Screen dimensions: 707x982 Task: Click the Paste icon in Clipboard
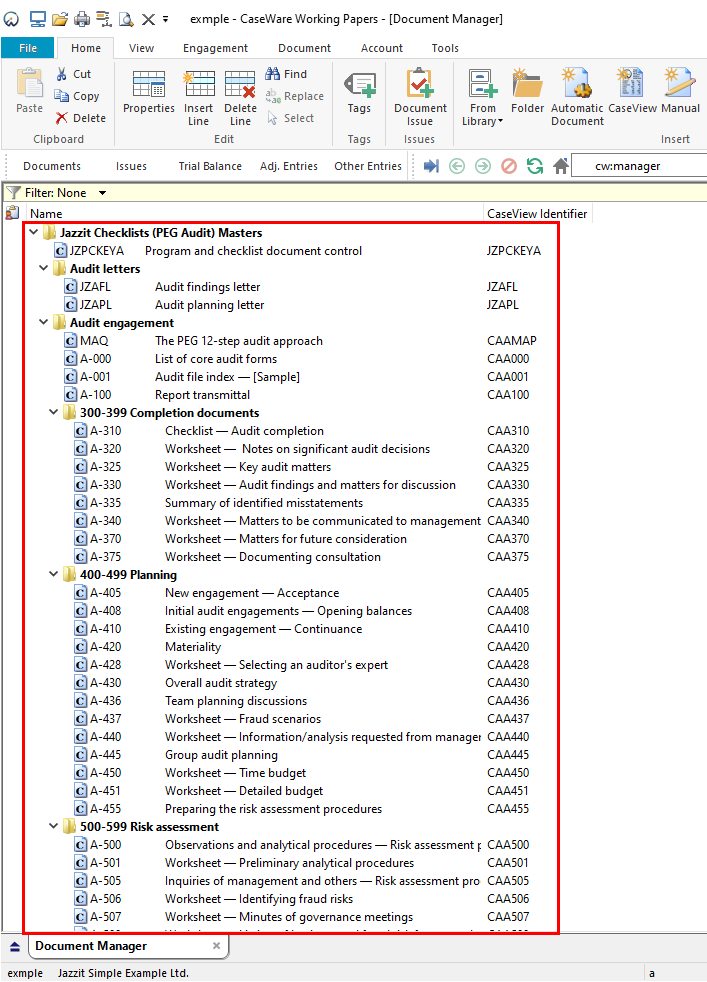[x=29, y=83]
